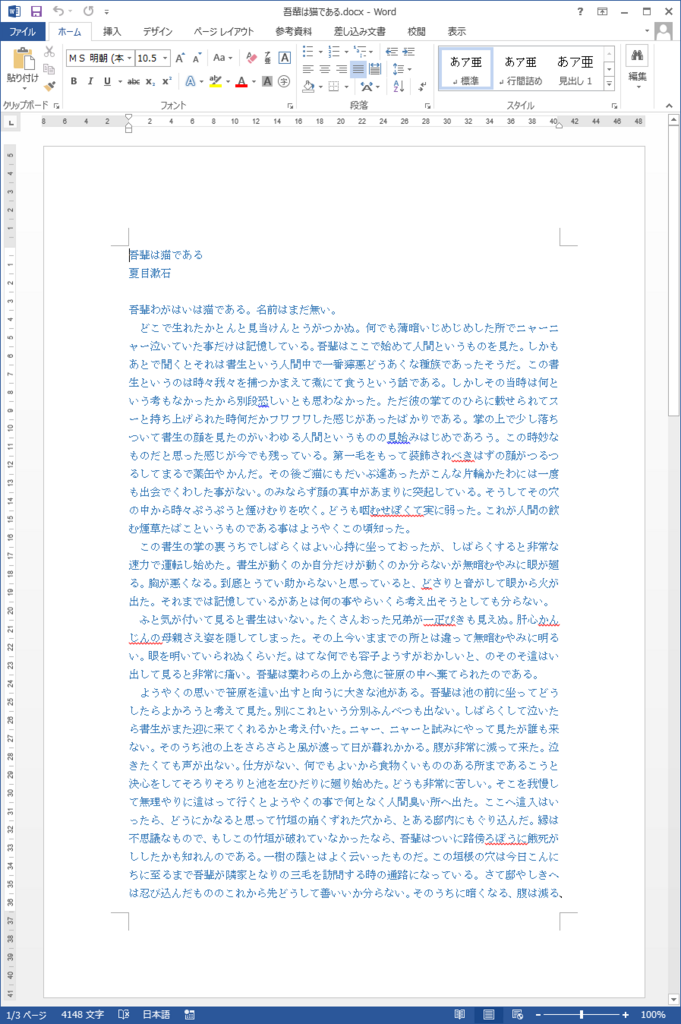Toggle strikethrough formatting
This screenshot has width=681, height=1024.
(133, 82)
